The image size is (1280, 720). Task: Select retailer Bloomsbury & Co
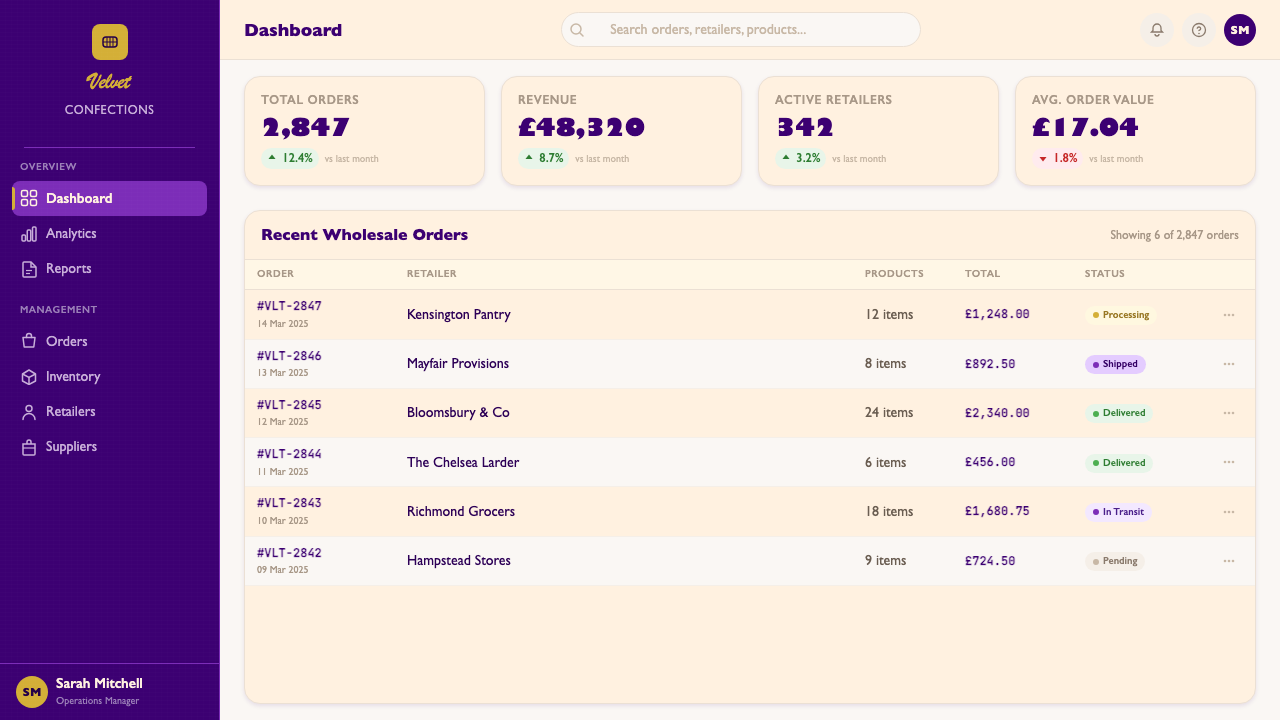click(x=458, y=412)
